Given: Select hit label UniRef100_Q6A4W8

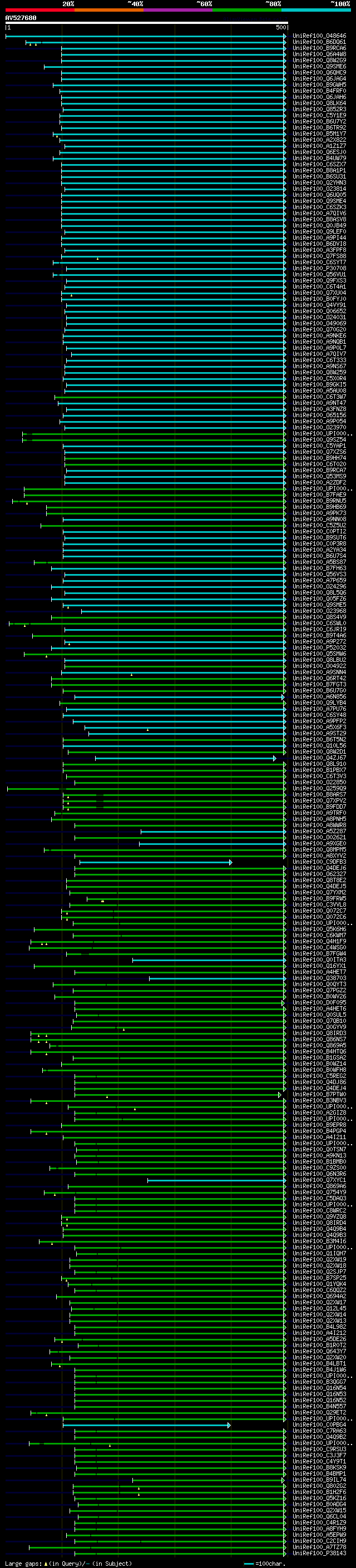Looking at the screenshot, I should [x=319, y=54].
